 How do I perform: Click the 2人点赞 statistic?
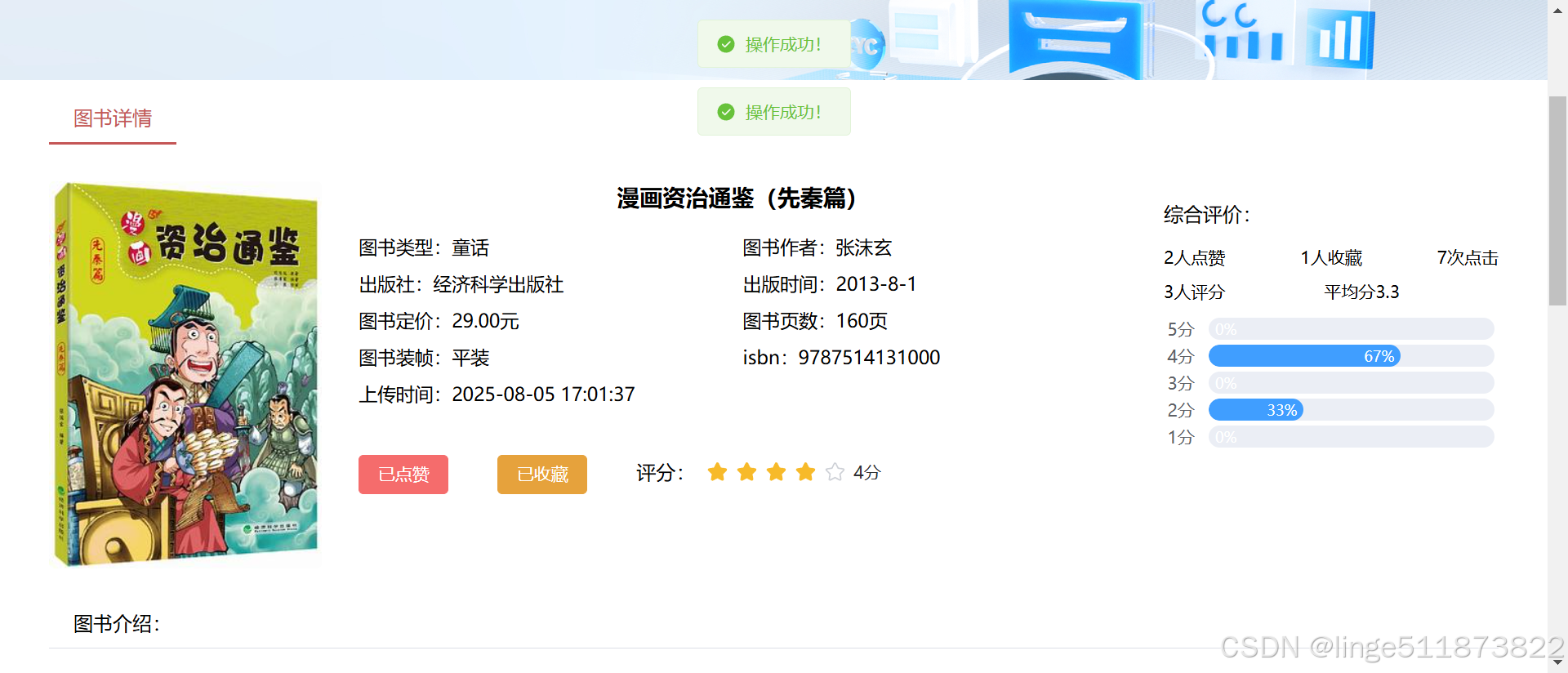coord(1195,258)
